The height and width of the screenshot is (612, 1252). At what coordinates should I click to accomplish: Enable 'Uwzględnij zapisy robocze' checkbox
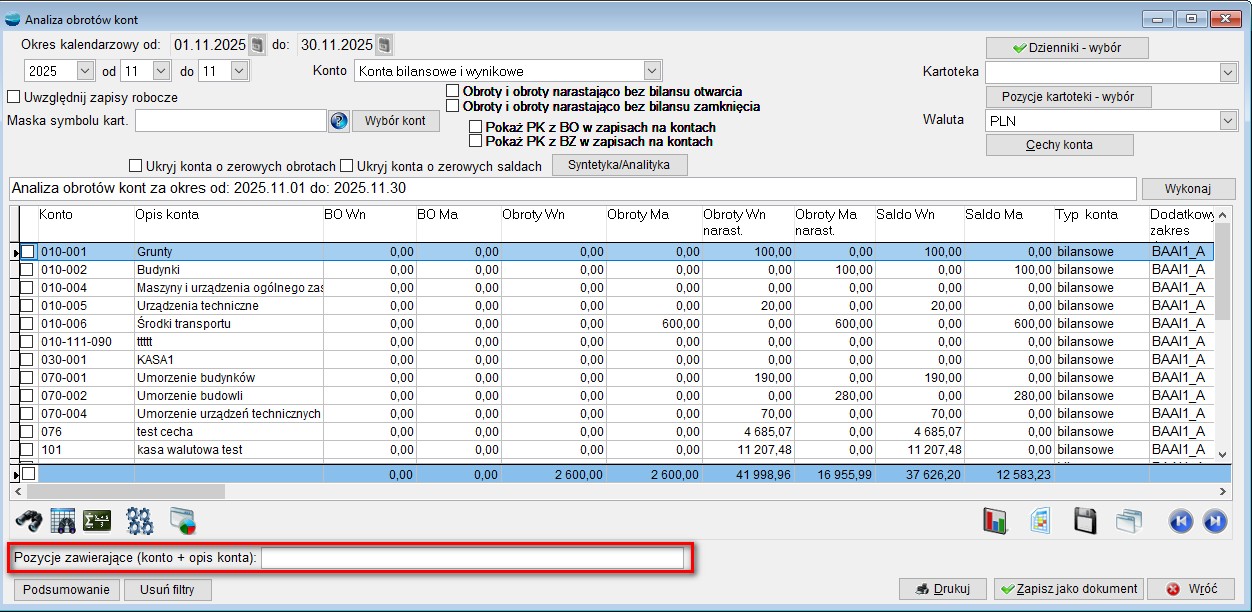pyautogui.click(x=14, y=98)
